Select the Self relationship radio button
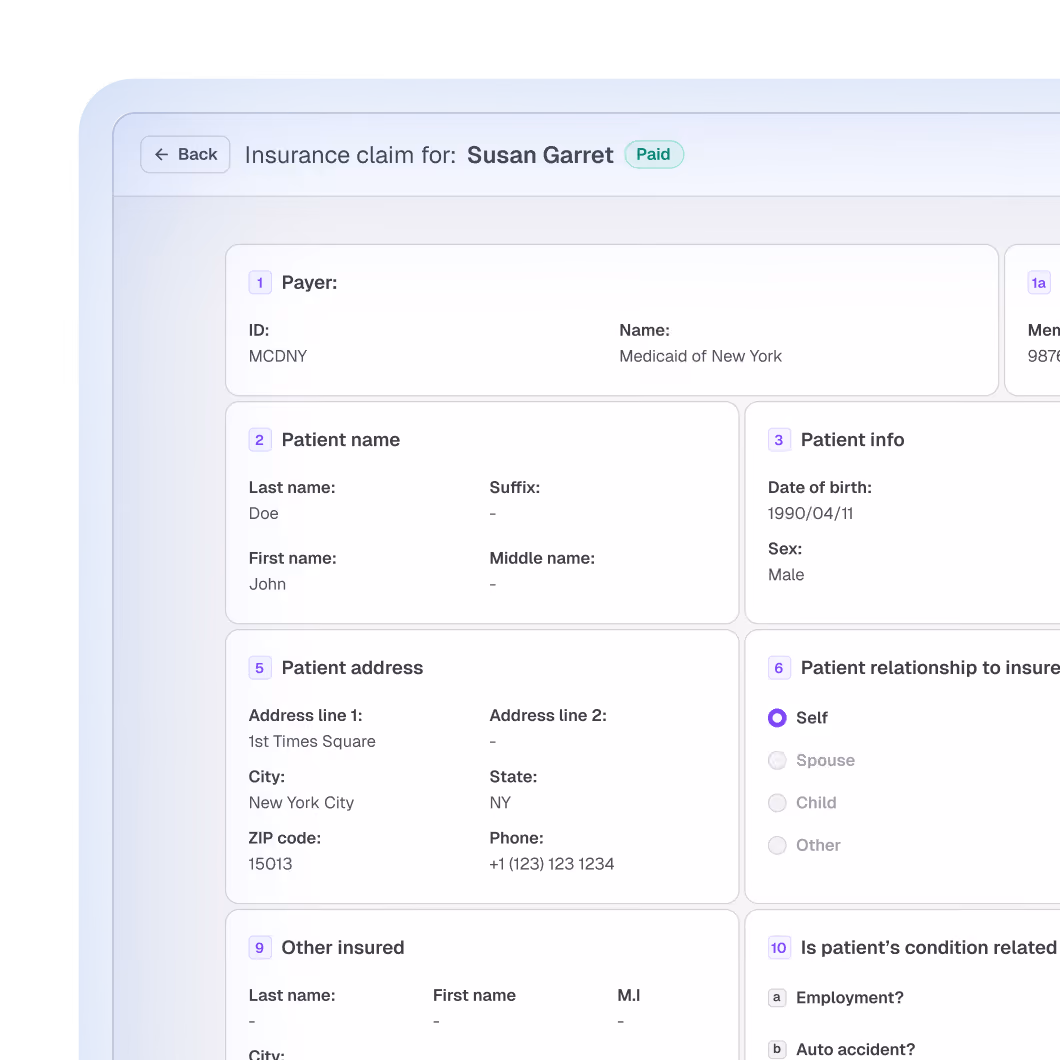 point(777,718)
